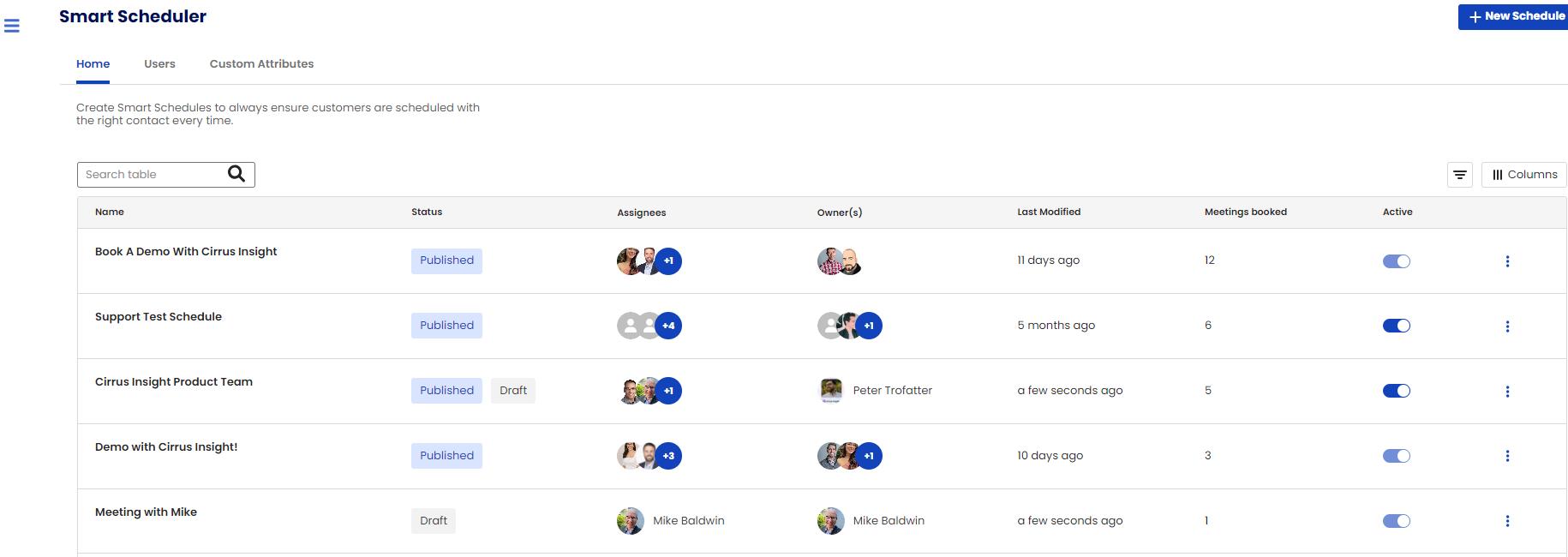
Task: Sort by Last Modified column header
Action: tap(1049, 213)
